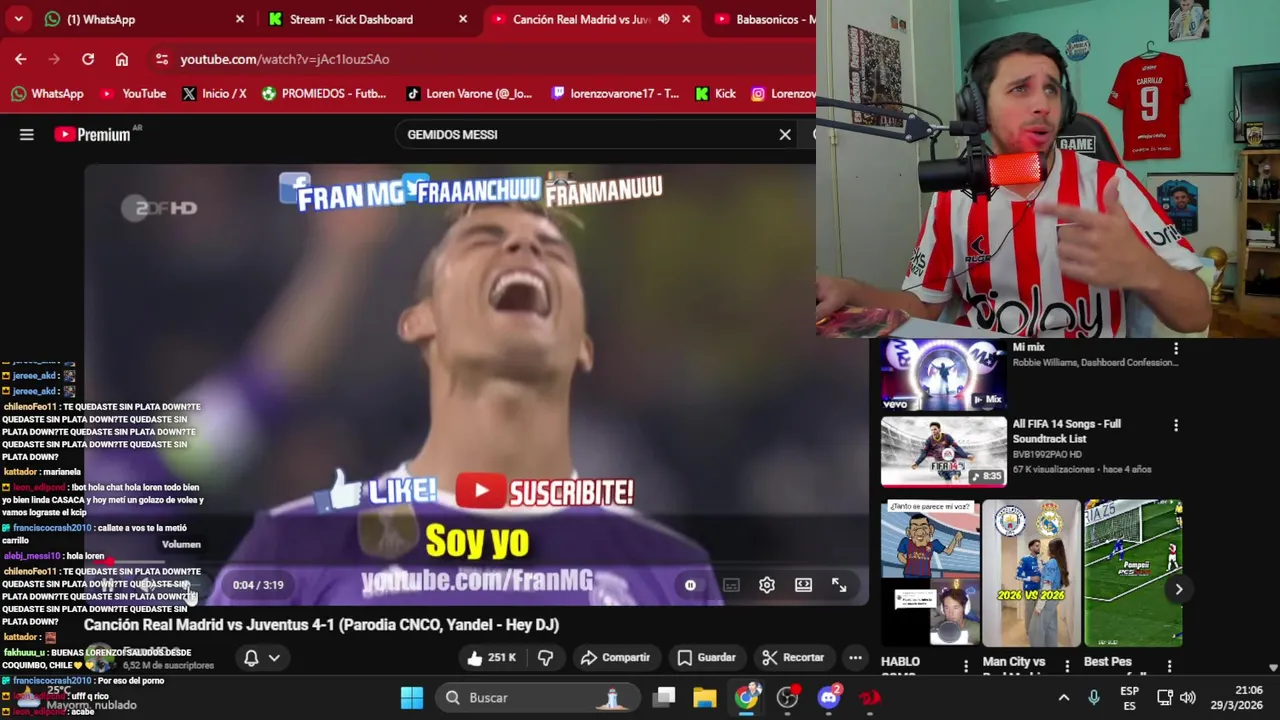The width and height of the screenshot is (1280, 720).
Task: Go forward one page in browser
Action: coord(54,59)
